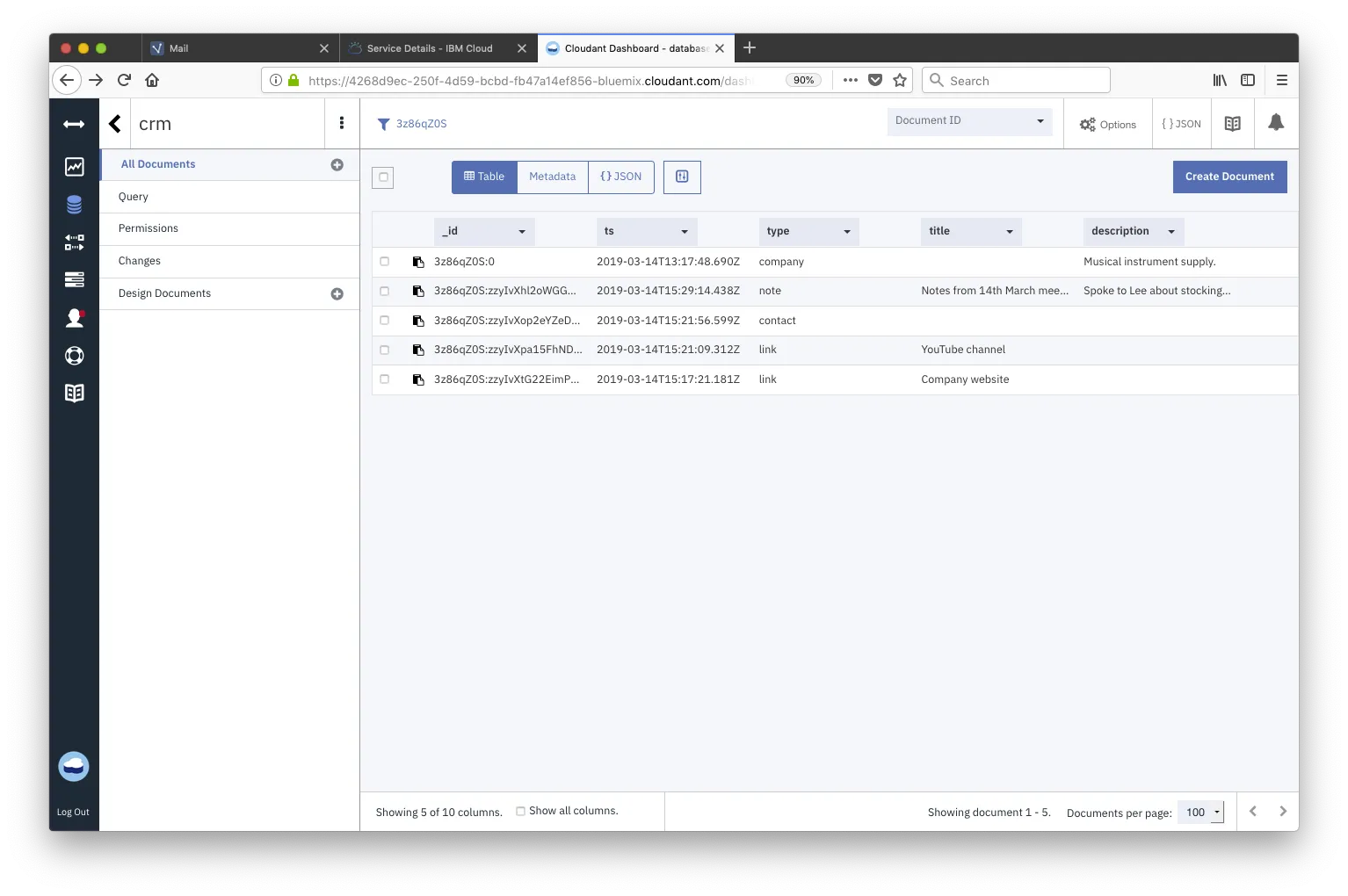Click the JSON link in the header

pyautogui.click(x=1181, y=124)
